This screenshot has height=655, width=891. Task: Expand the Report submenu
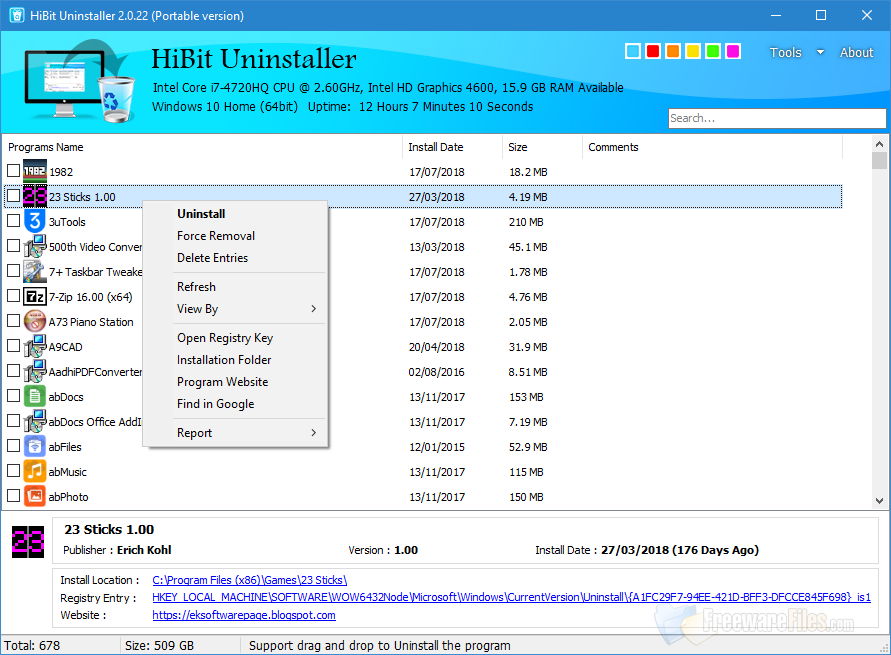194,432
